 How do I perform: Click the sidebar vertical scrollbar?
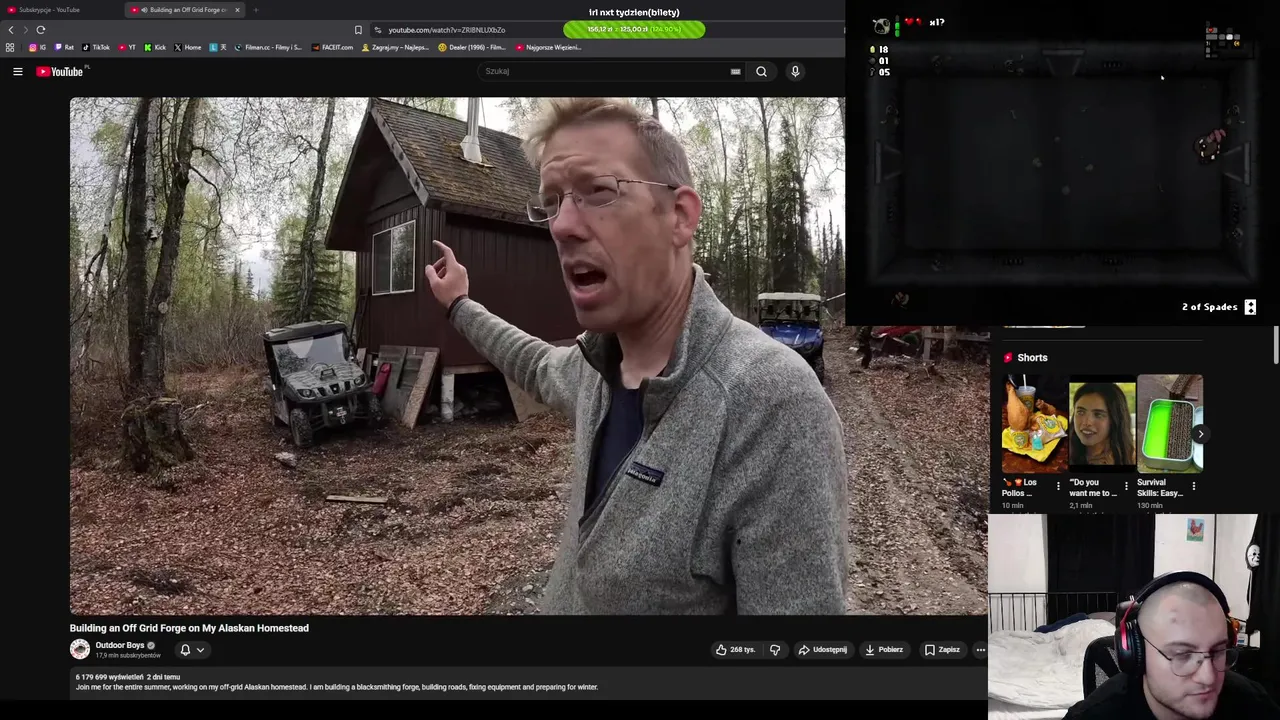[1276, 345]
